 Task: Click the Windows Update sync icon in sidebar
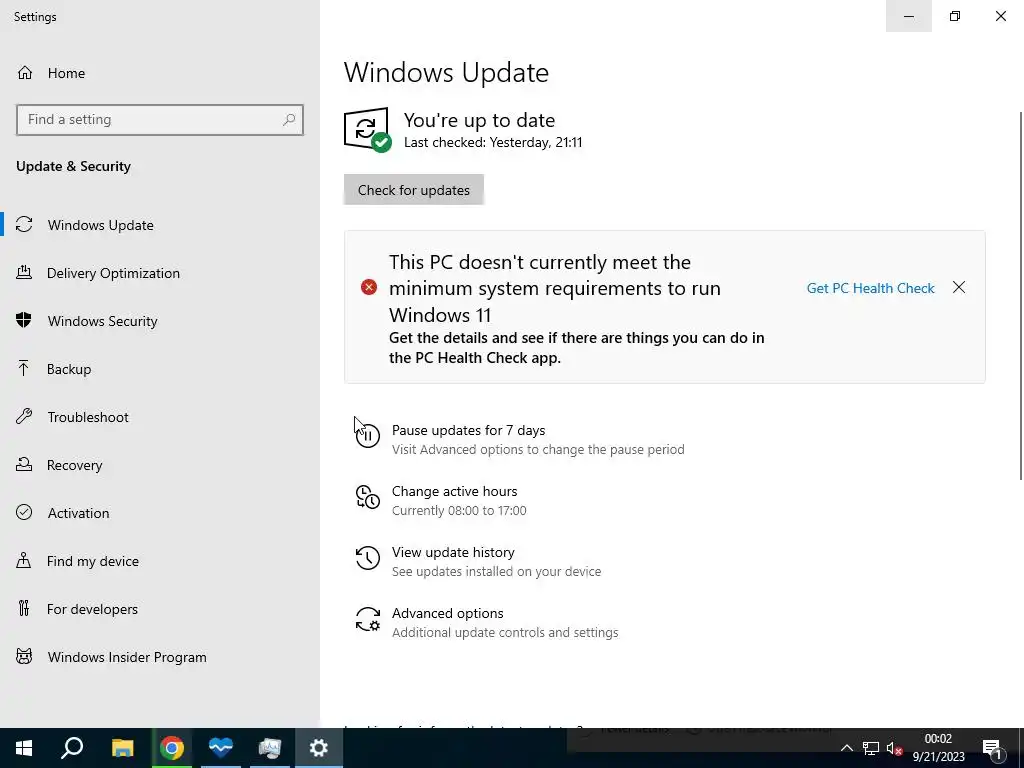click(24, 225)
